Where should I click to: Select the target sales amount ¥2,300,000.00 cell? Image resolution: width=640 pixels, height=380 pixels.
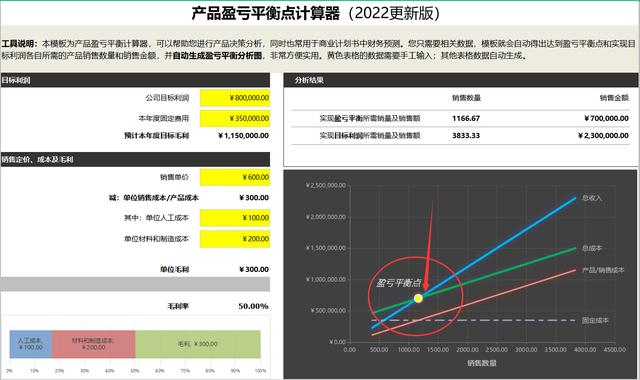pyautogui.click(x=603, y=136)
